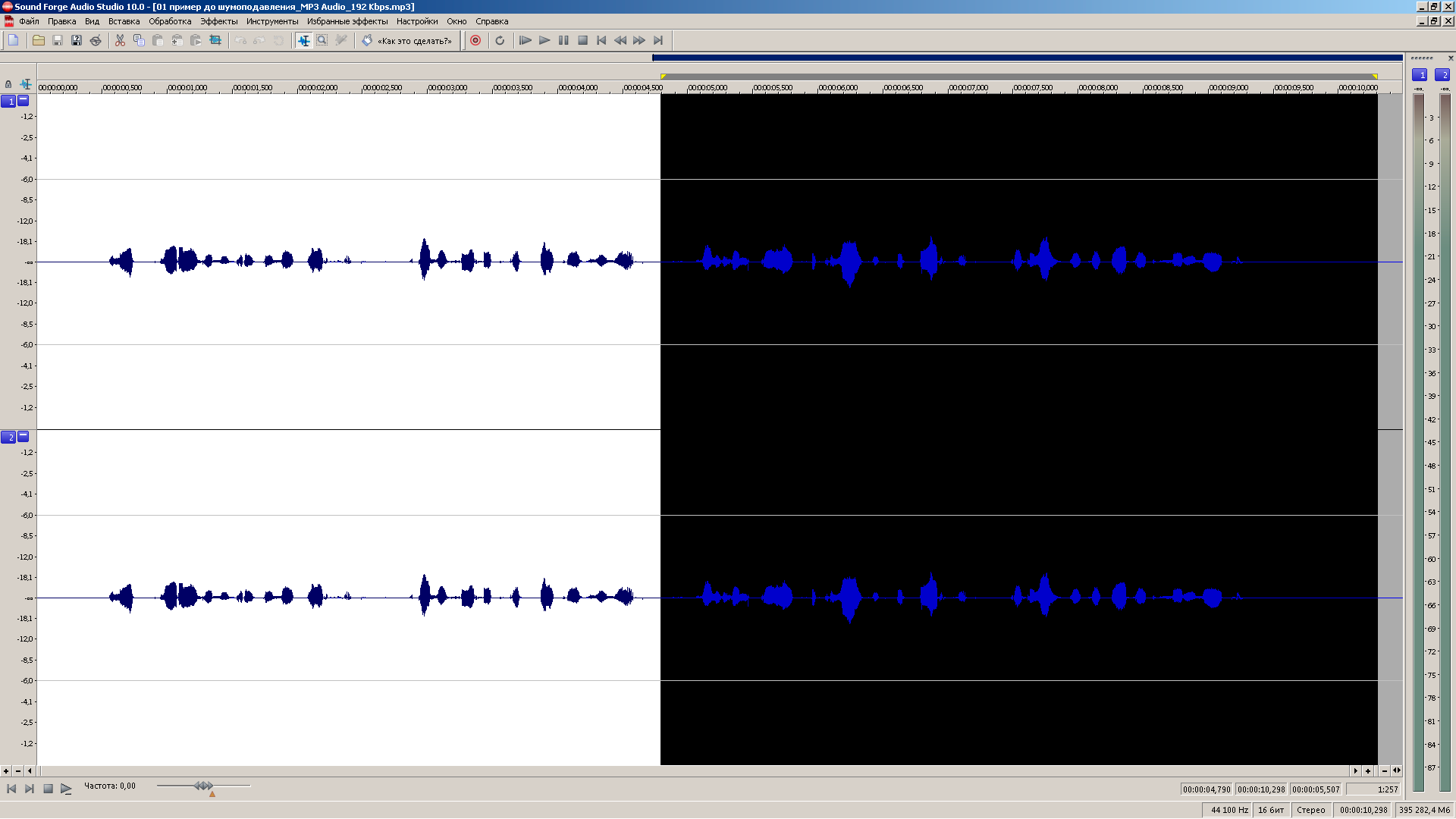Select the Edit tool in toolbar
The image size is (1456, 819).
[303, 40]
